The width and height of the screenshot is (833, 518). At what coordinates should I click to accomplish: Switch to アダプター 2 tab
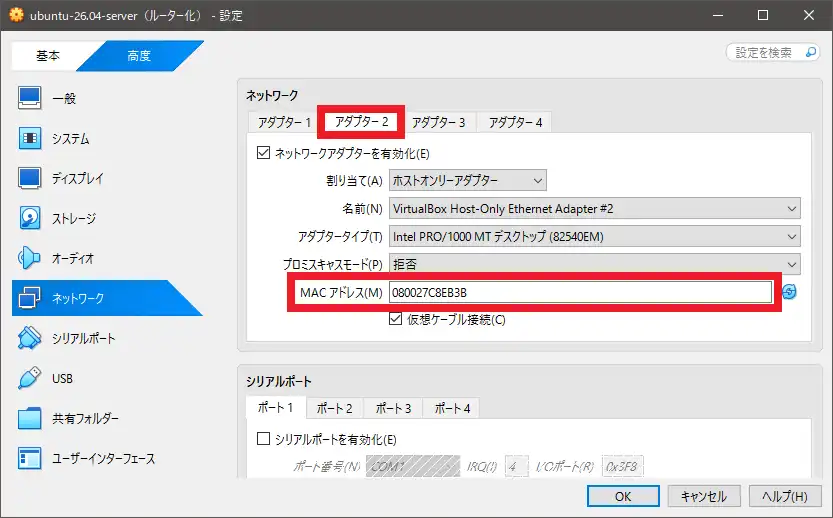tap(361, 122)
